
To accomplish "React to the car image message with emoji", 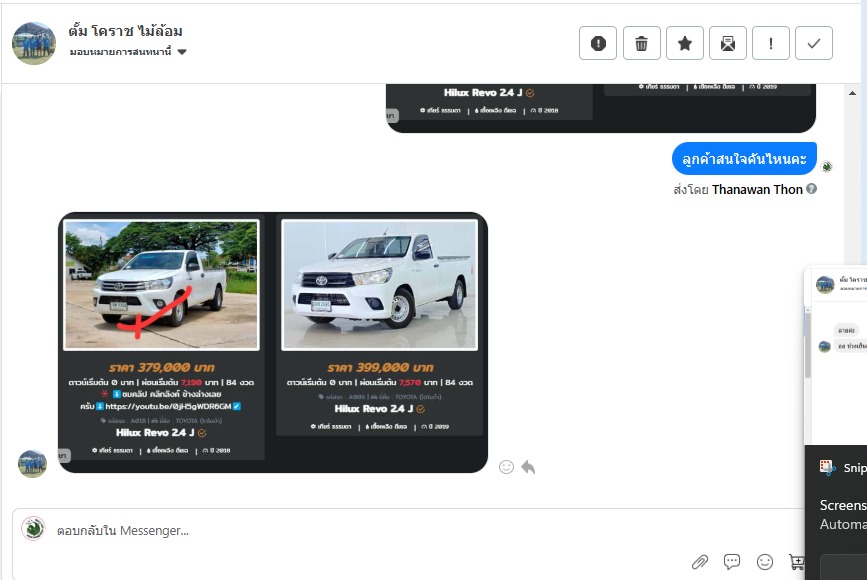I will (x=506, y=467).
